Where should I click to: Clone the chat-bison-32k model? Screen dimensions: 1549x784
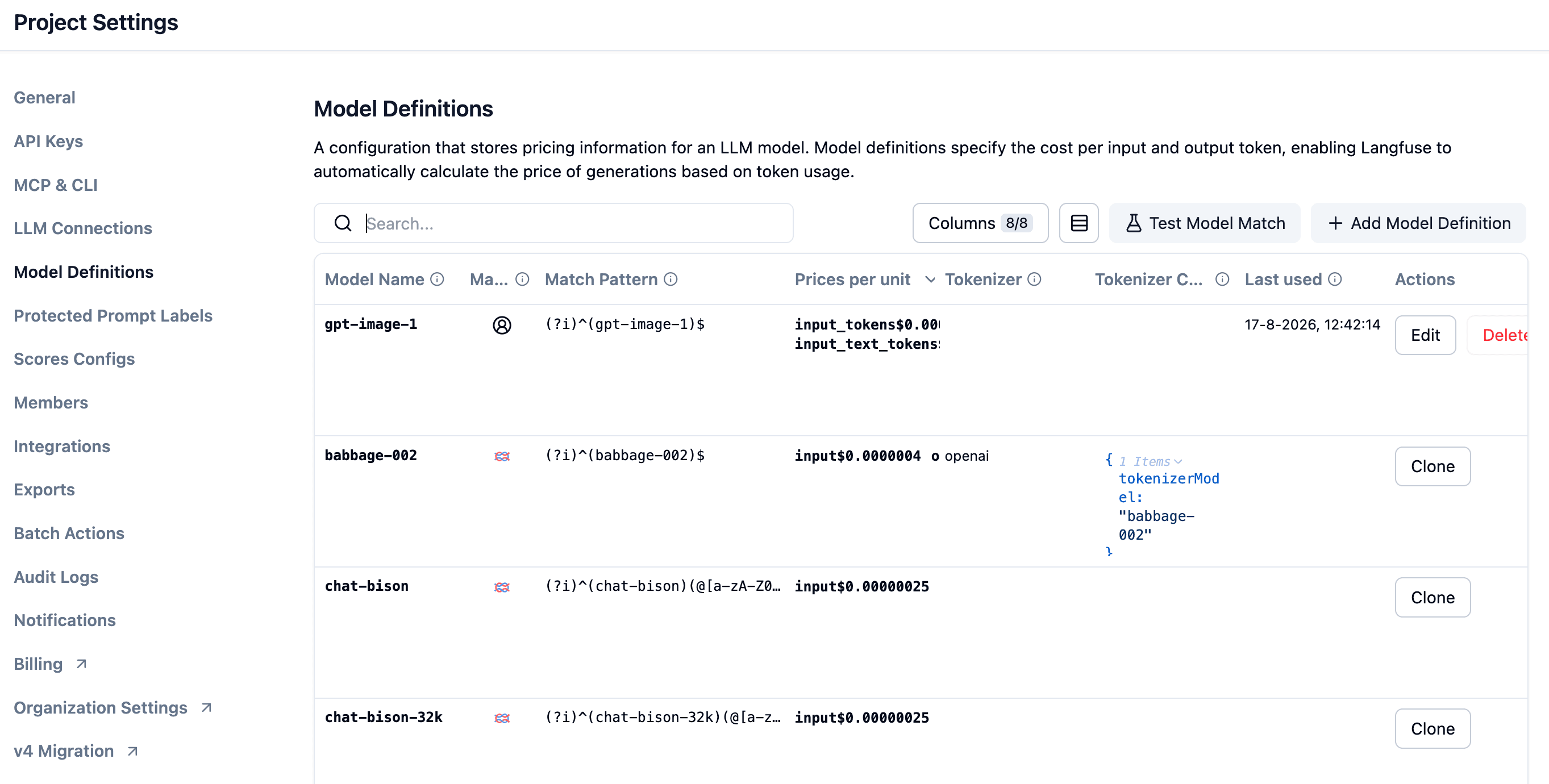point(1433,728)
